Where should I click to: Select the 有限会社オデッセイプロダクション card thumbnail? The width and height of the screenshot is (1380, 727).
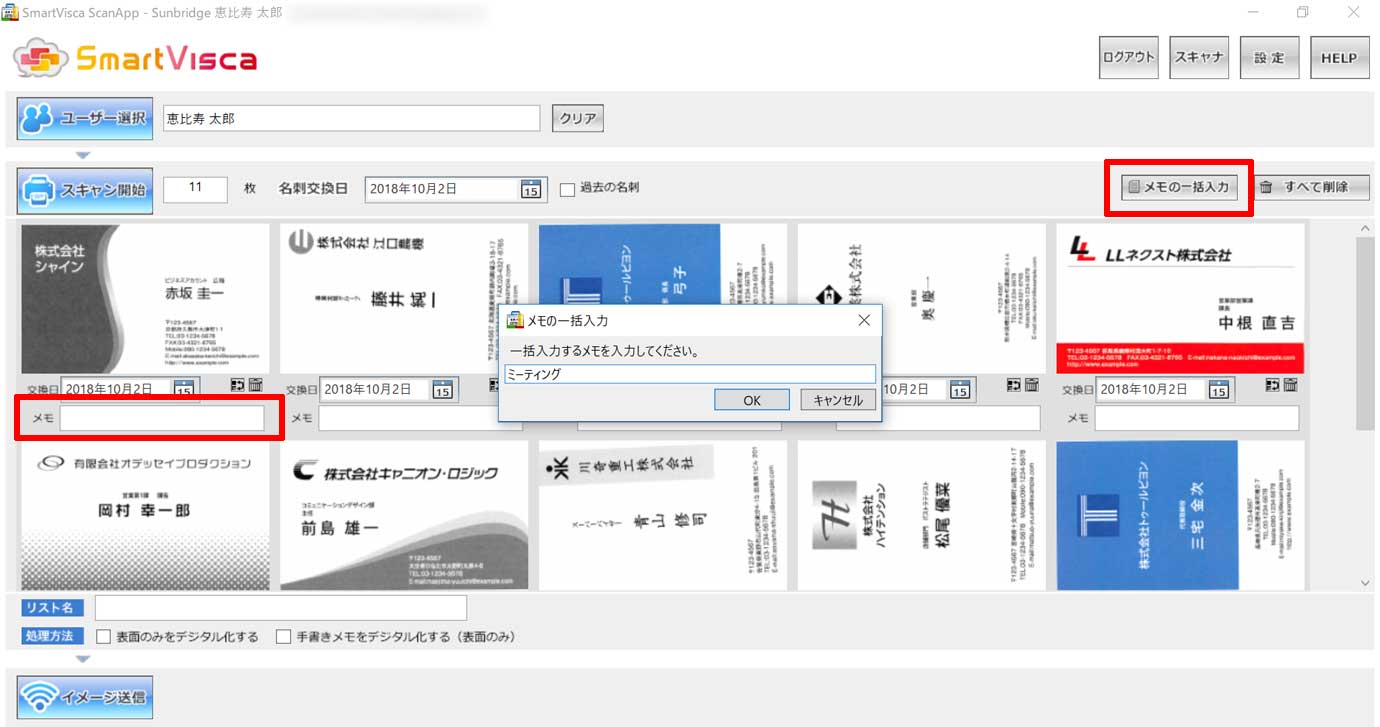coord(145,515)
